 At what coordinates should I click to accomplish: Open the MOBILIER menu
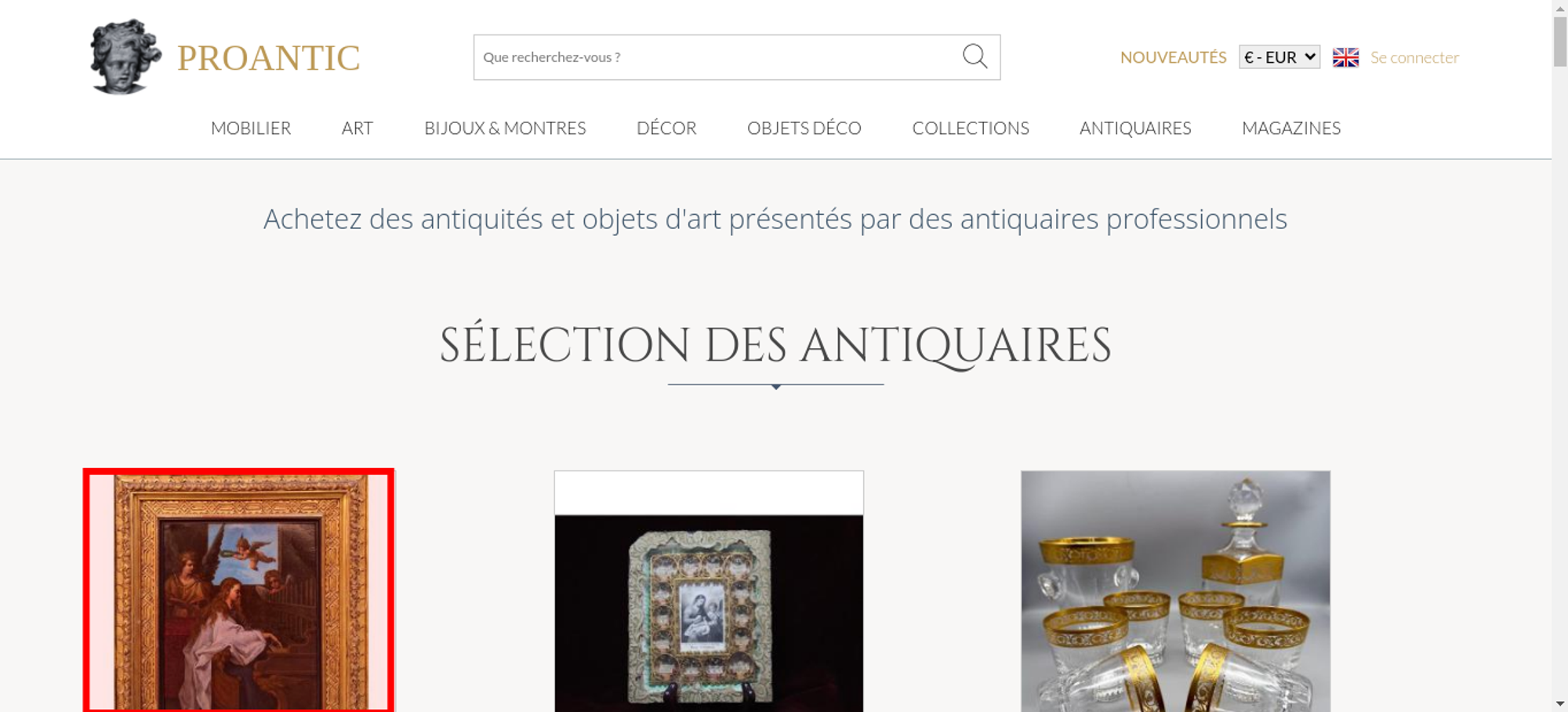point(251,128)
